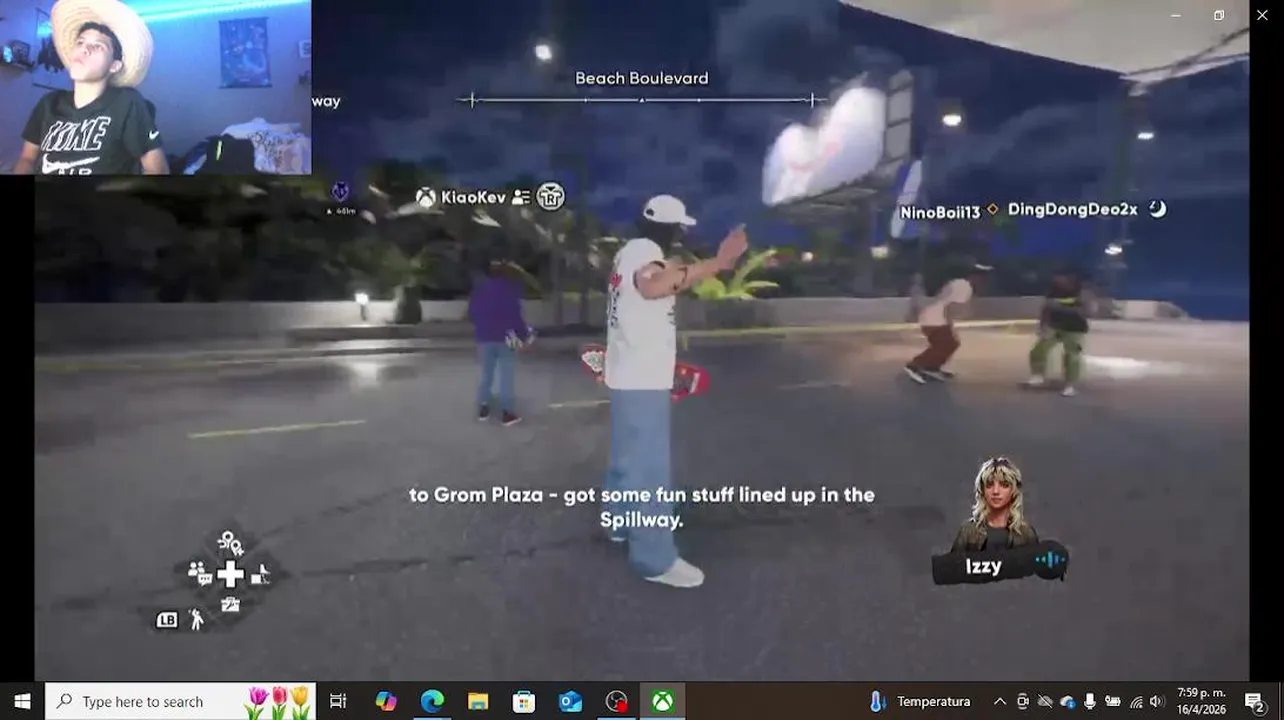Click the diamond icon after NinoBoii13
This screenshot has width=1284, height=720.
[993, 210]
